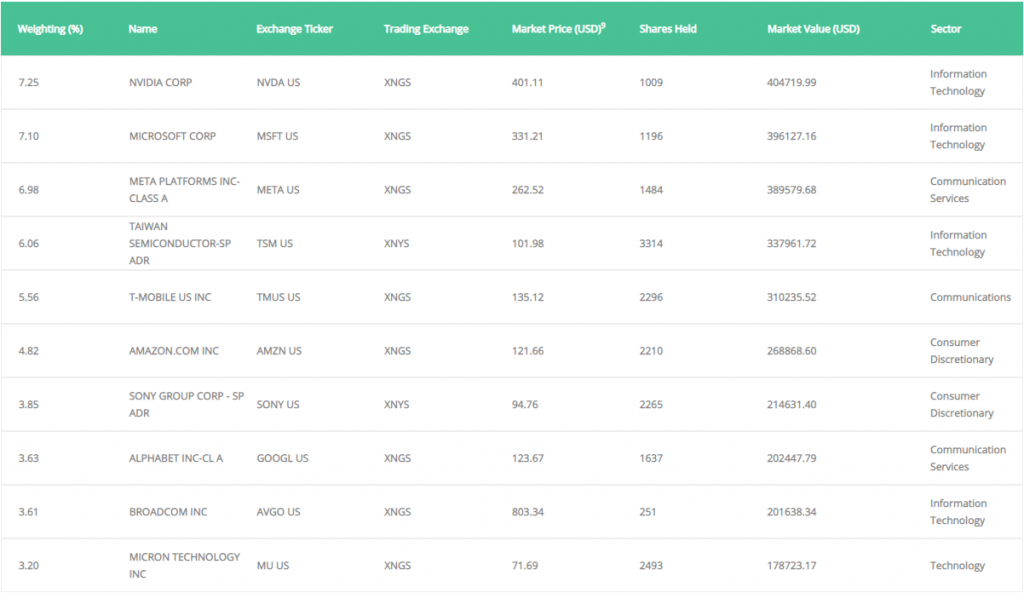Click the AMZN US ticker
The width and height of the screenshot is (1024, 593).
(279, 351)
